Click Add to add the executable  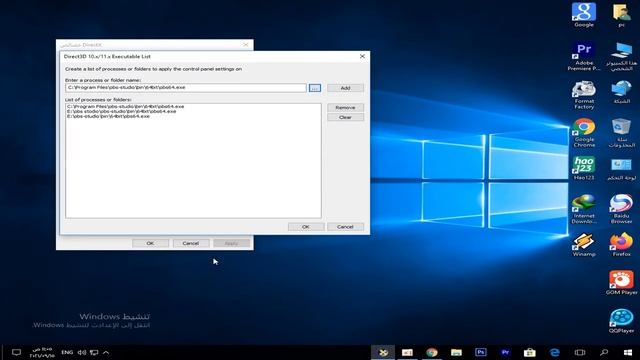click(345, 88)
